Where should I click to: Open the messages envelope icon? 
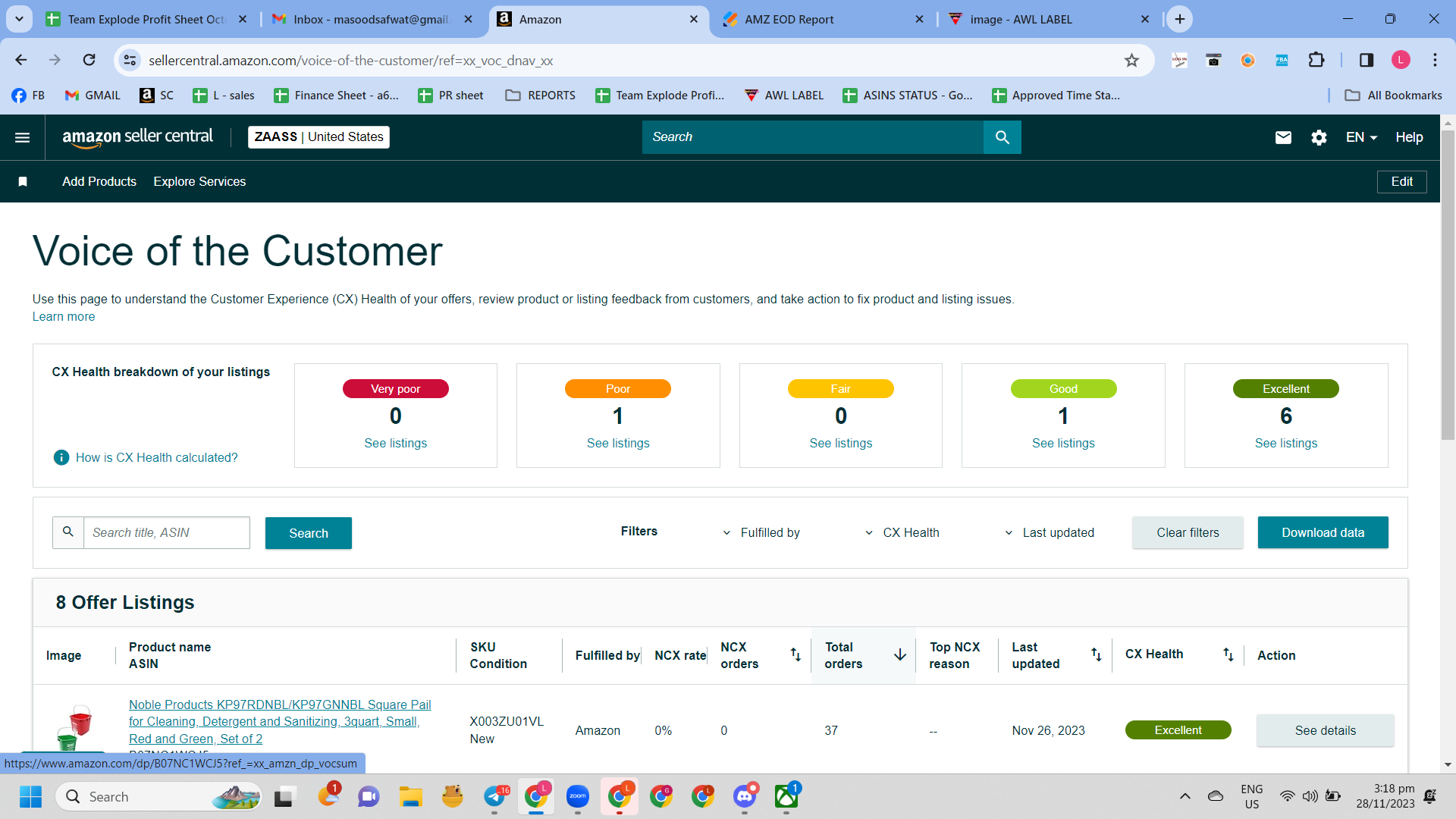pyautogui.click(x=1283, y=137)
